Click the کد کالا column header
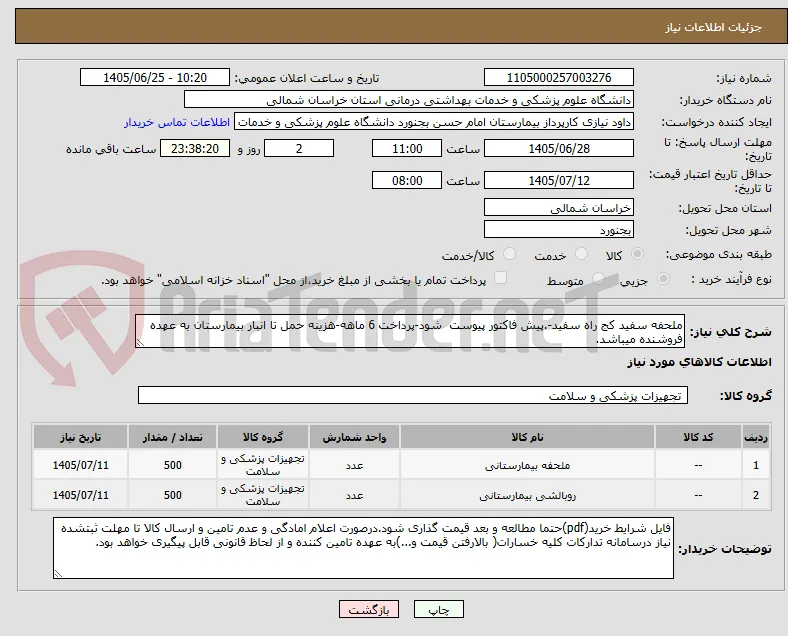 698,437
